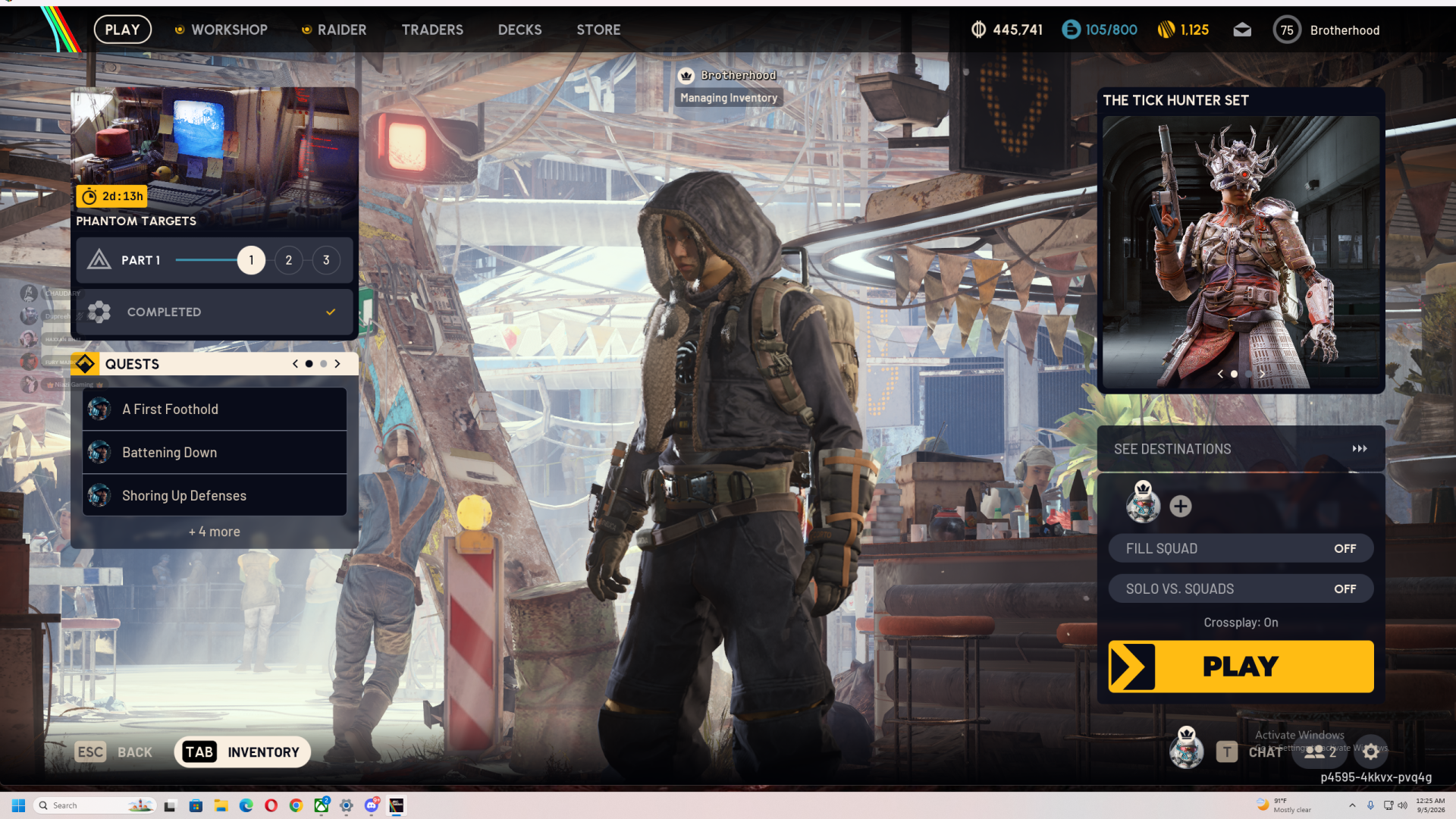Go to next quests page arrow

tap(337, 364)
